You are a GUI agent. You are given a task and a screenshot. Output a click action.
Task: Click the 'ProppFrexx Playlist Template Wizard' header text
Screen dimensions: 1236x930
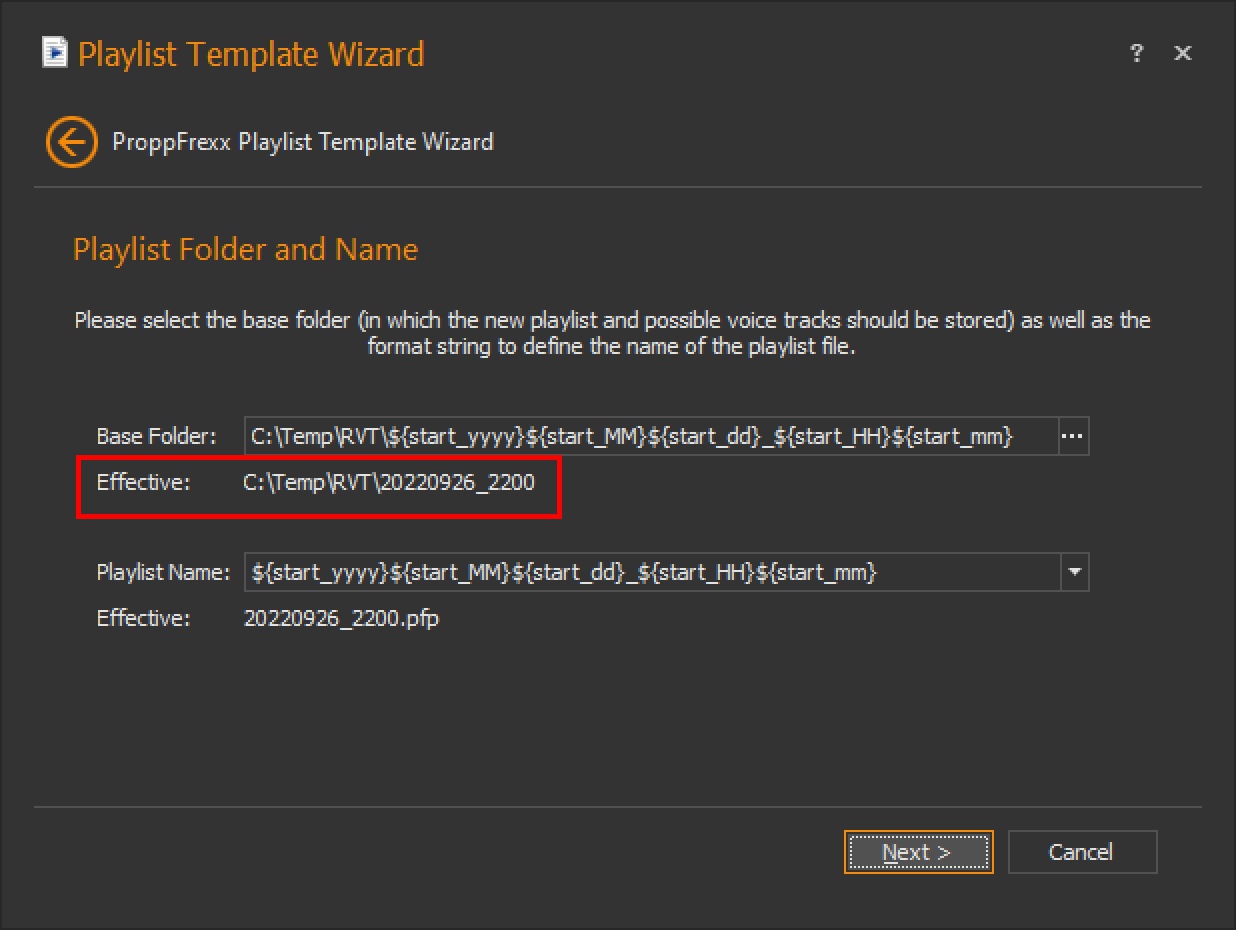[x=302, y=142]
